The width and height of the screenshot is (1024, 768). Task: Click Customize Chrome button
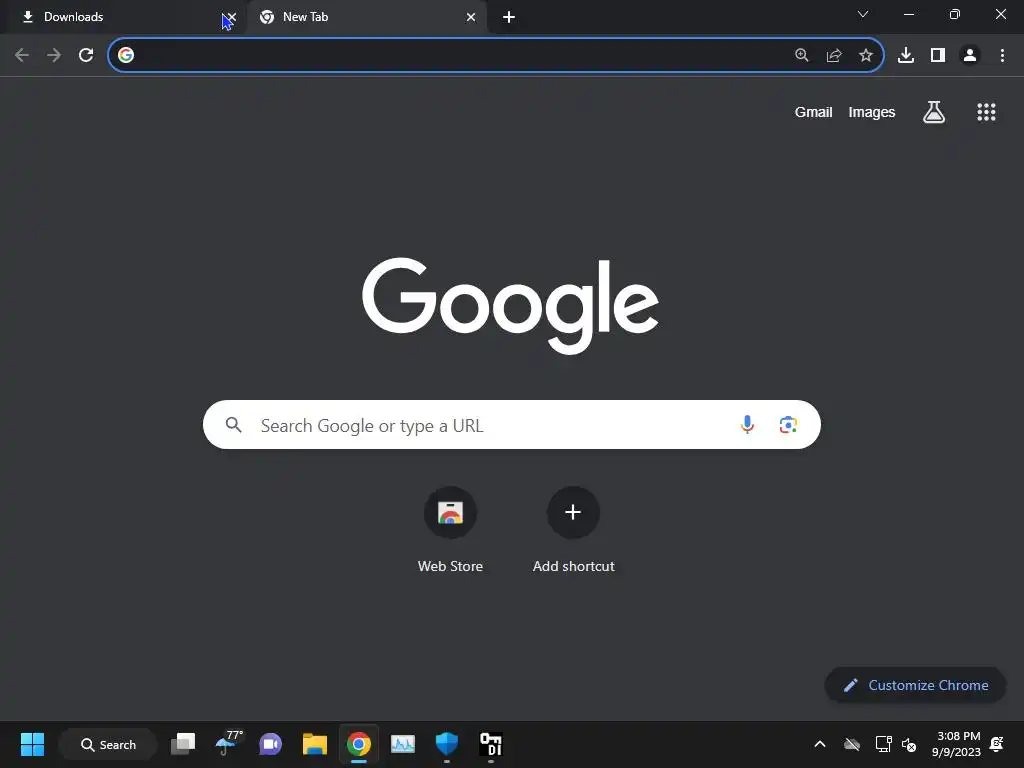click(916, 685)
